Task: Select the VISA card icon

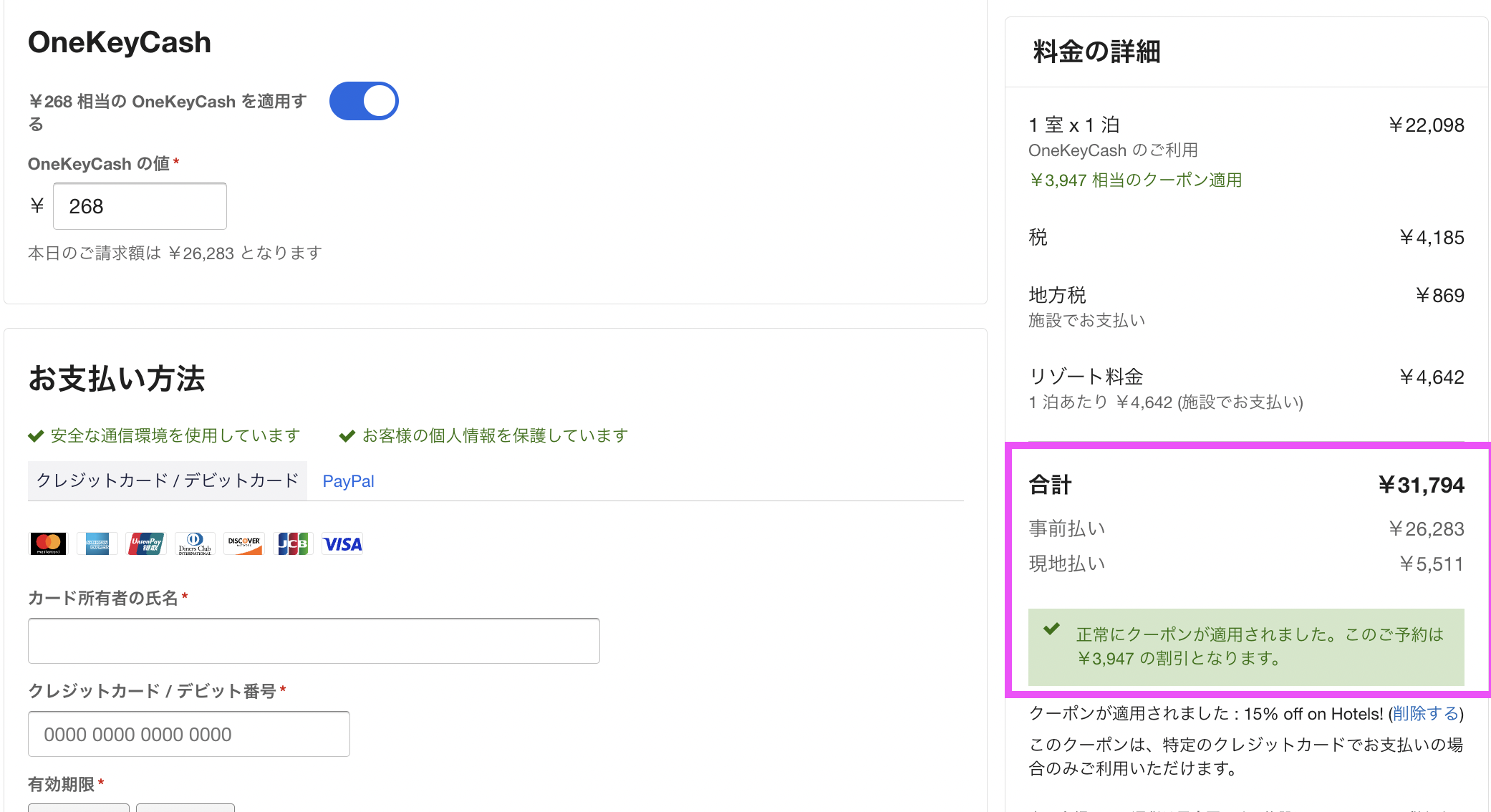Action: coord(342,543)
